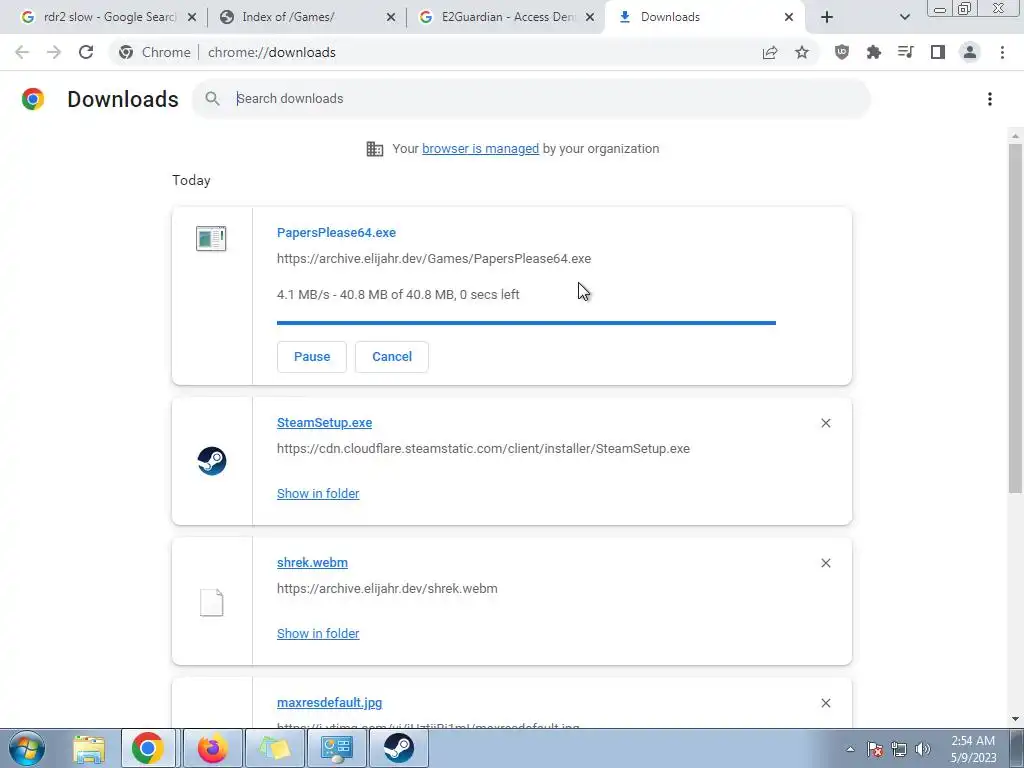The width and height of the screenshot is (1024, 768).
Task: Click the PapersPlease64.exe download progress bar
Action: click(526, 323)
